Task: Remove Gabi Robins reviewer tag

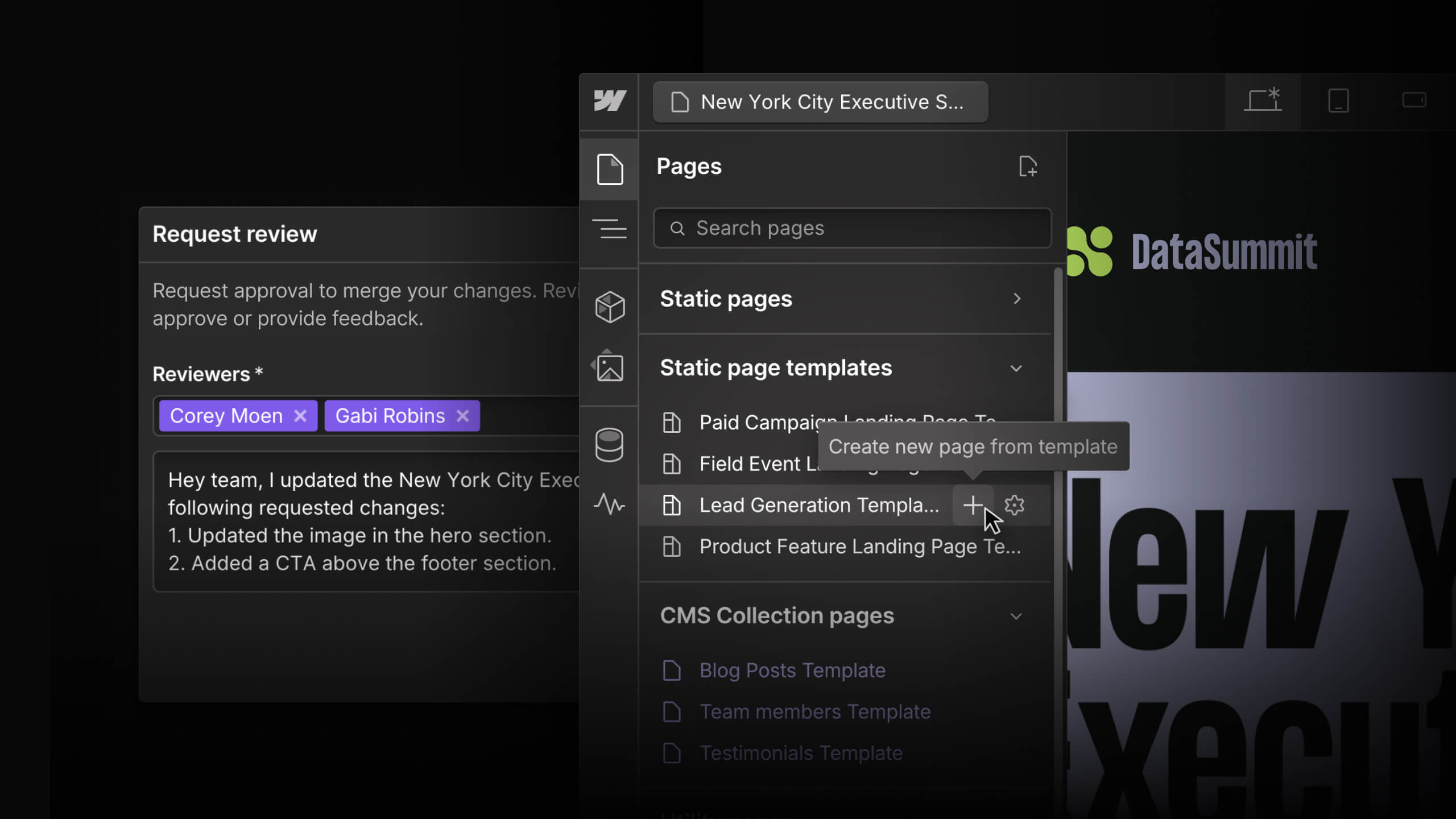Action: tap(463, 416)
